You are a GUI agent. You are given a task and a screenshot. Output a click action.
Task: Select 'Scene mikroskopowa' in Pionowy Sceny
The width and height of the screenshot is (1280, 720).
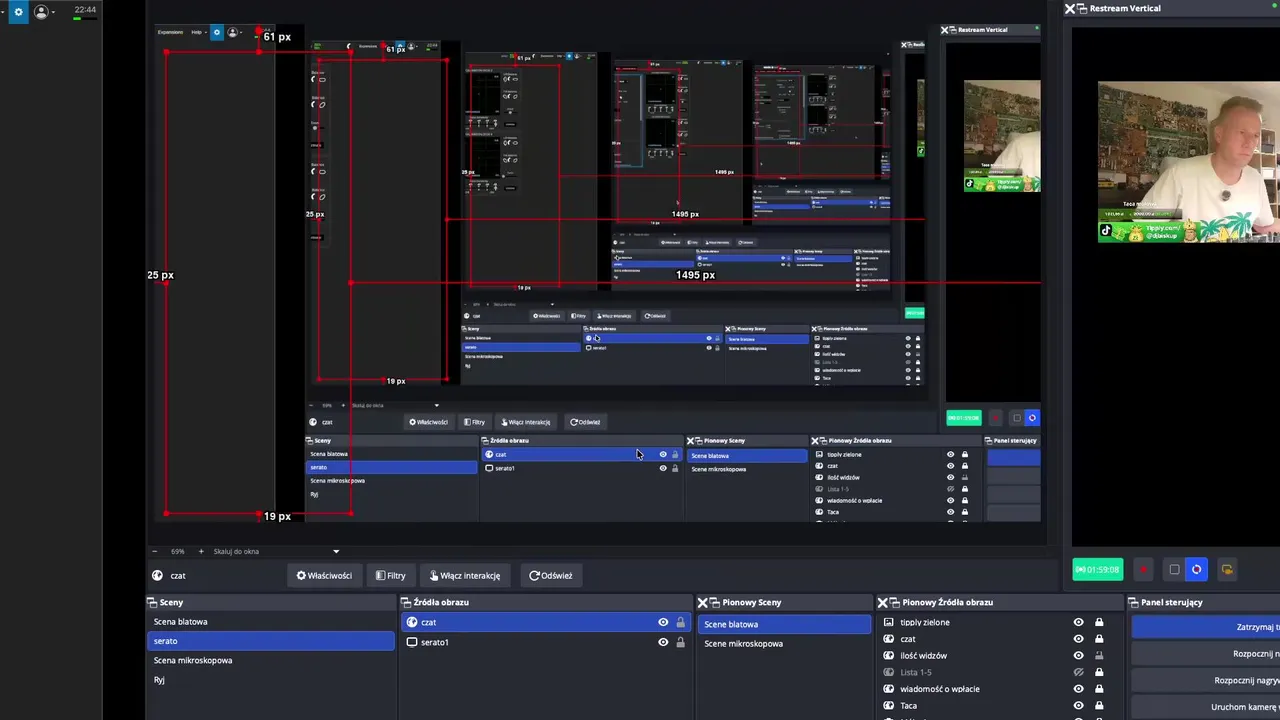point(784,643)
